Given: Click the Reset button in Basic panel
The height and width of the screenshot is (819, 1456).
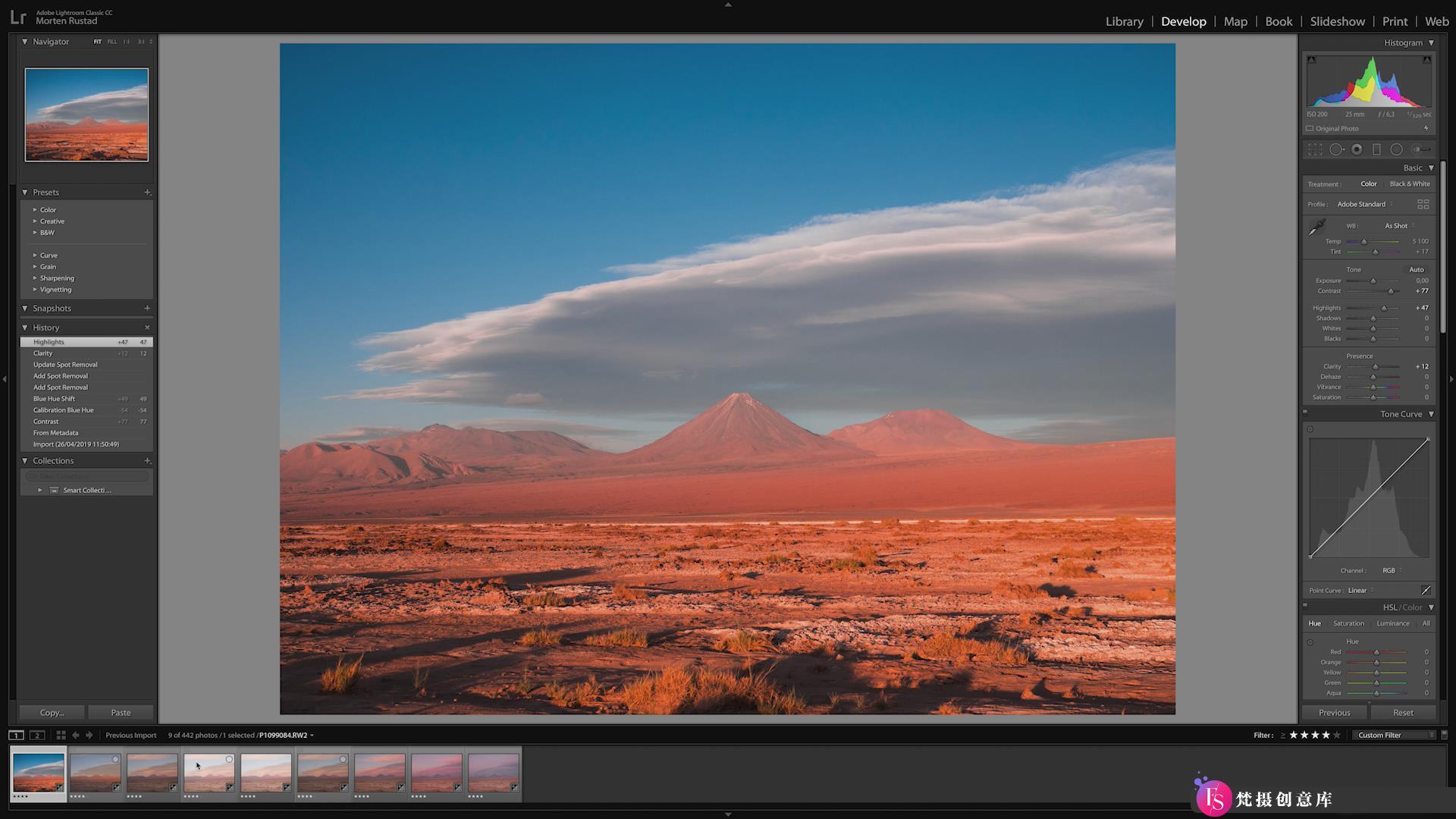Looking at the screenshot, I should (1403, 712).
